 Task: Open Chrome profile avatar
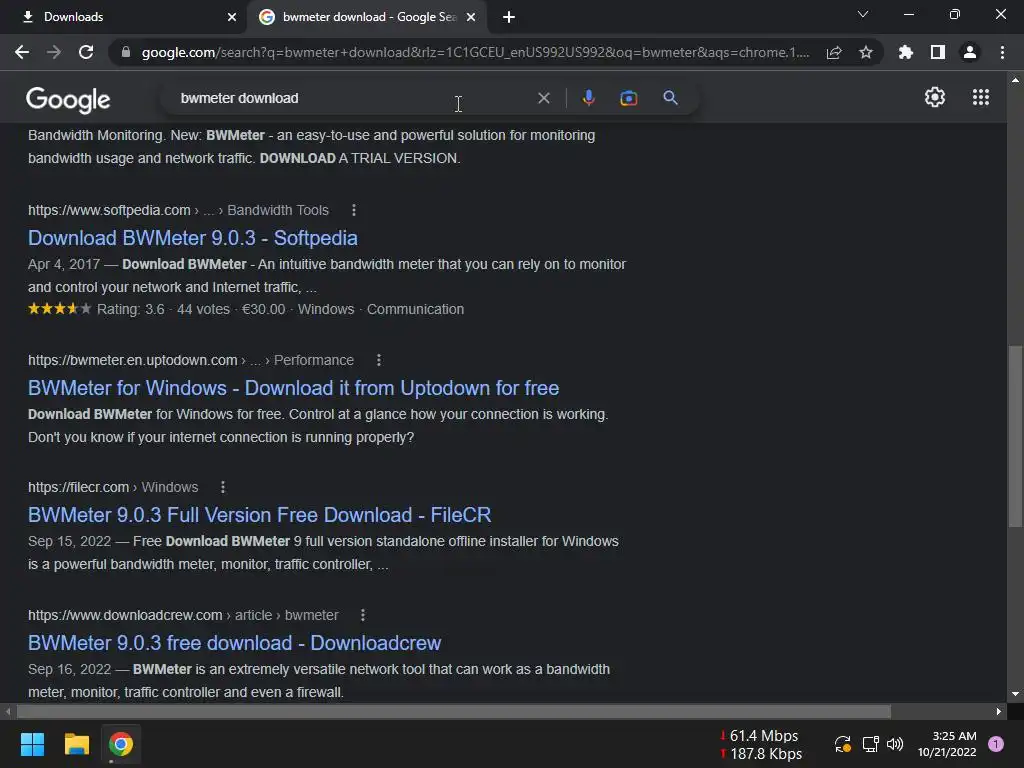point(970,52)
